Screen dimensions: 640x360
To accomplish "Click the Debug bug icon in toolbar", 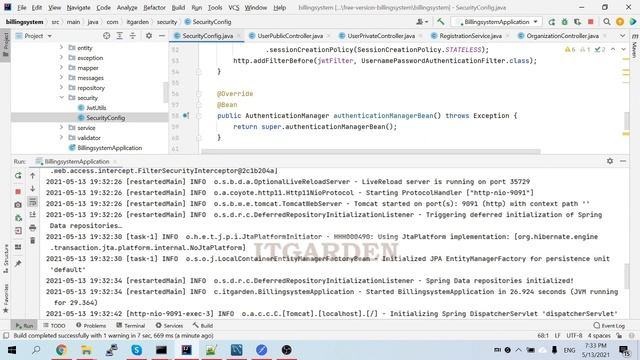I will click(x=565, y=22).
